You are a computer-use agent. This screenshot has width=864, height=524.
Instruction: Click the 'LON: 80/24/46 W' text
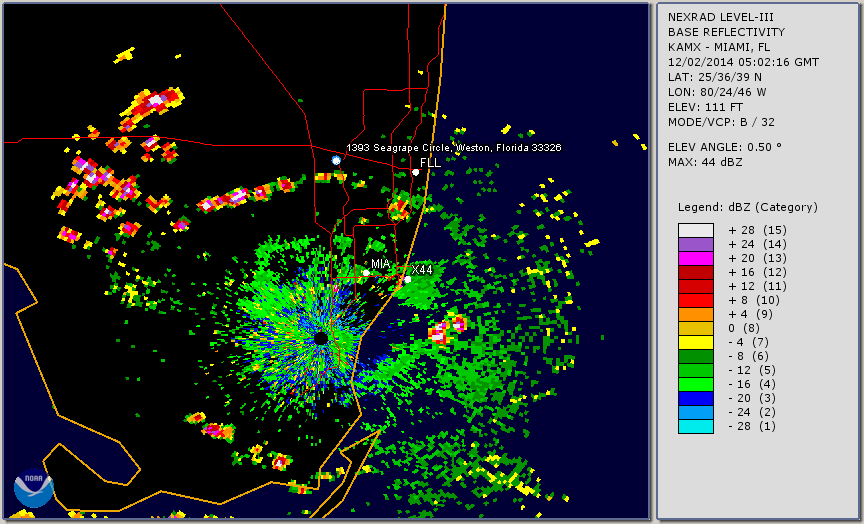point(717,92)
